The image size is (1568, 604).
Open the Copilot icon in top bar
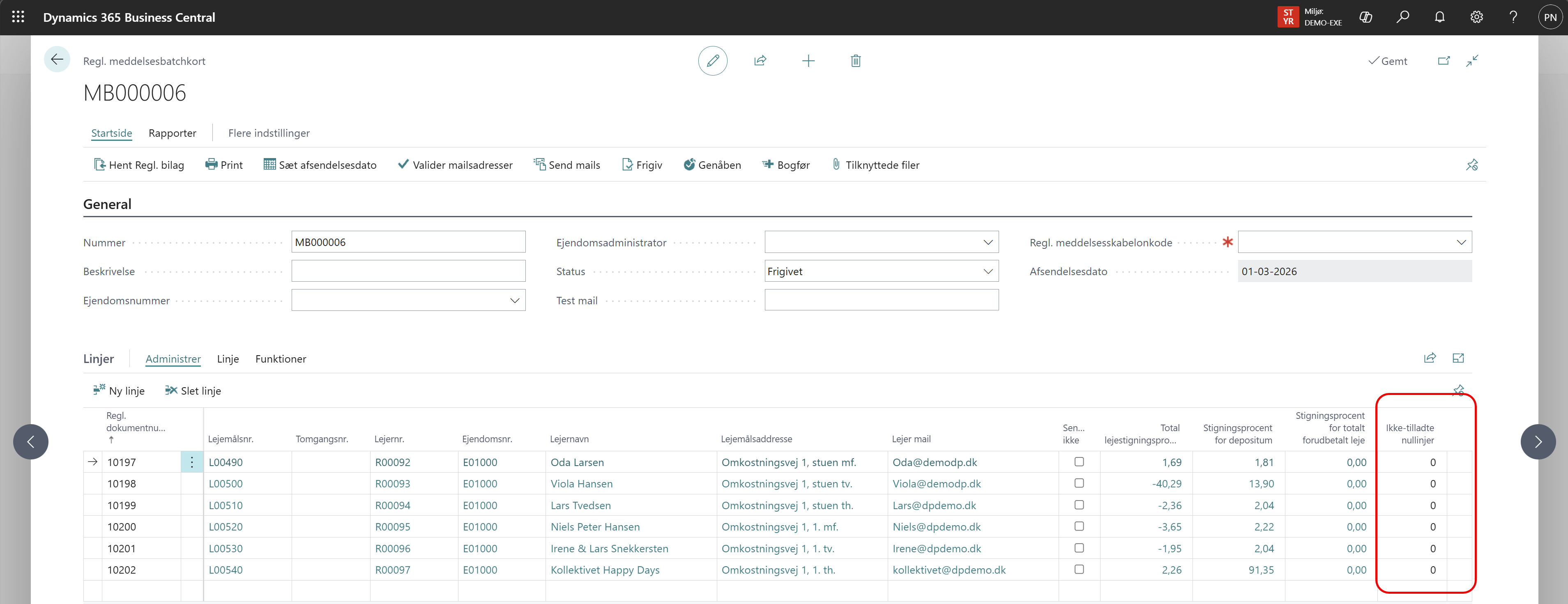point(1365,17)
